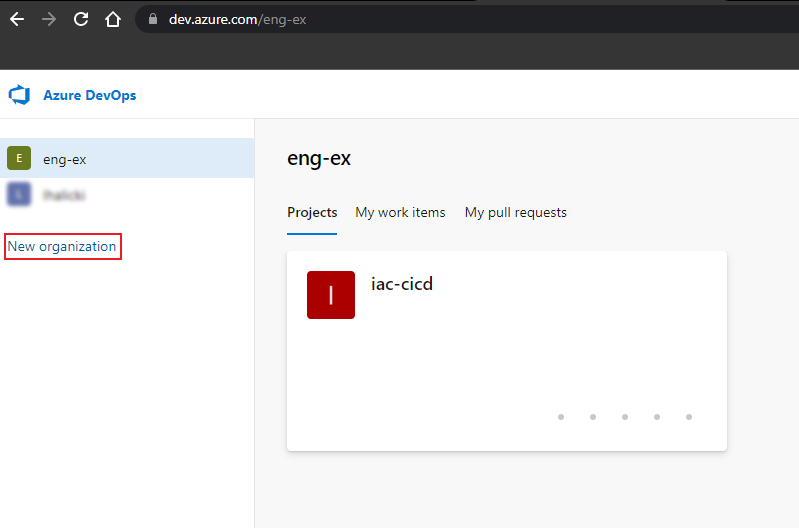
Task: Go back using the browser back arrow
Action: 17,19
